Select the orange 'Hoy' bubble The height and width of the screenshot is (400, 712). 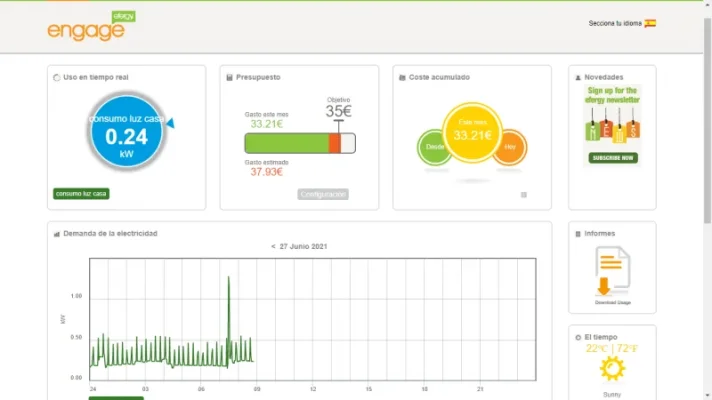click(510, 147)
